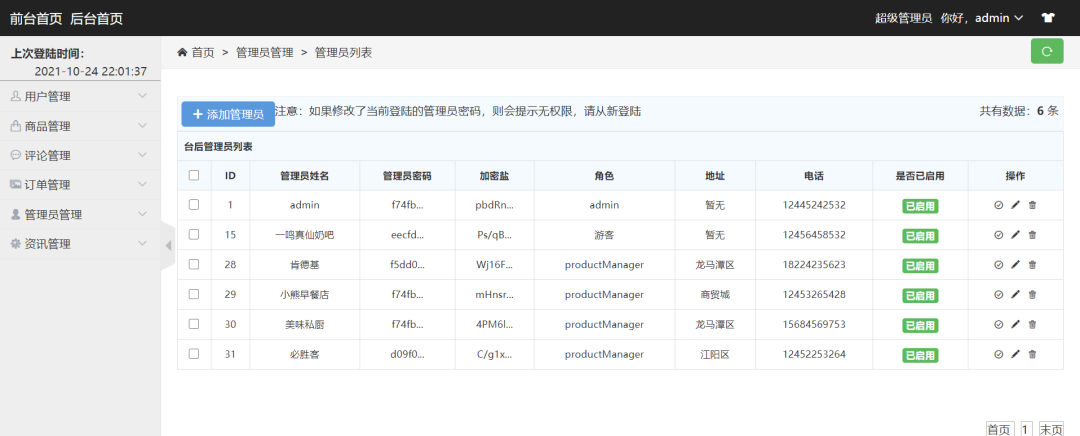Expand the 用户管理 chevron in sidebar
1080x436 pixels.
(143, 96)
